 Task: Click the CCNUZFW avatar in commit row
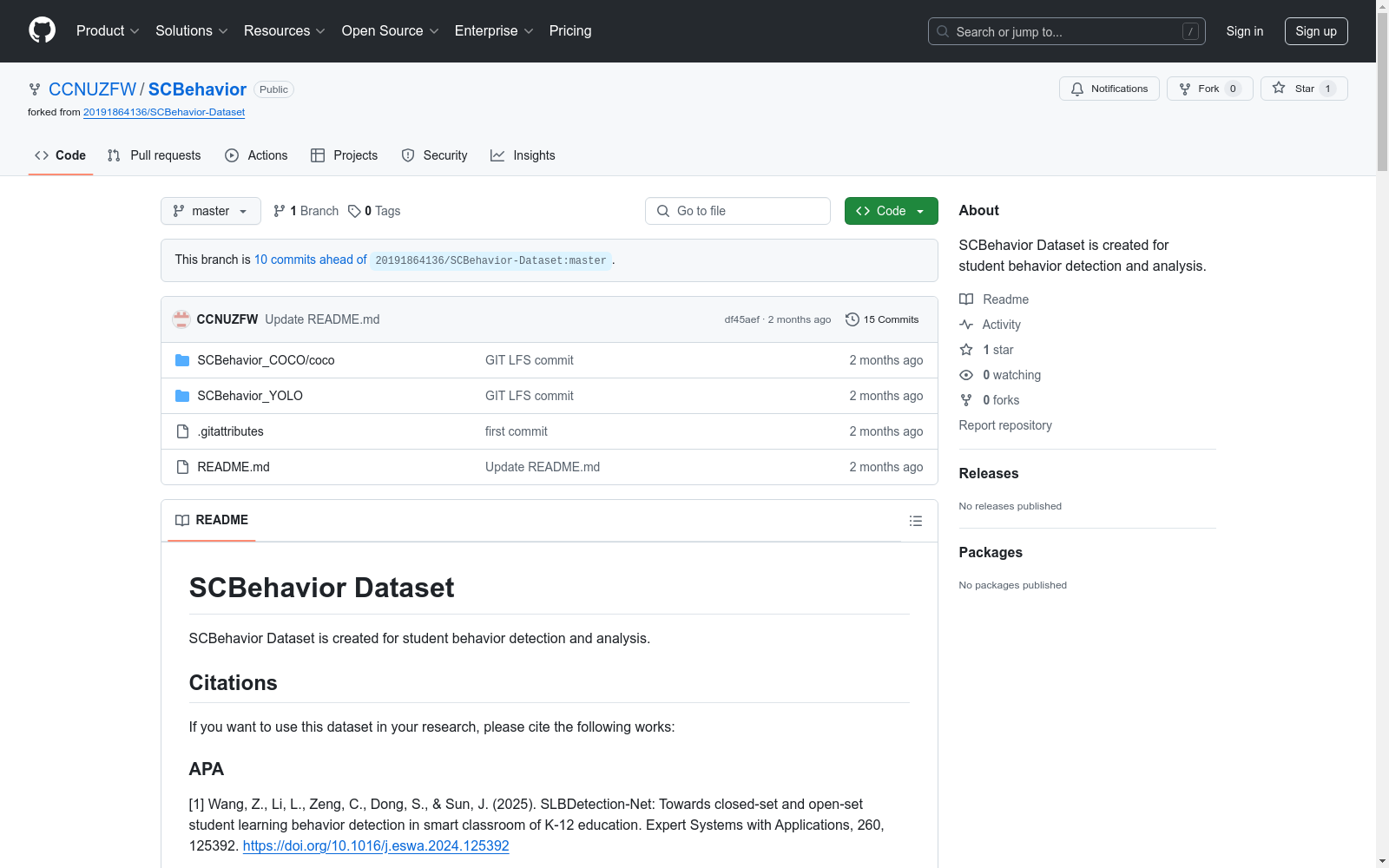(x=181, y=319)
